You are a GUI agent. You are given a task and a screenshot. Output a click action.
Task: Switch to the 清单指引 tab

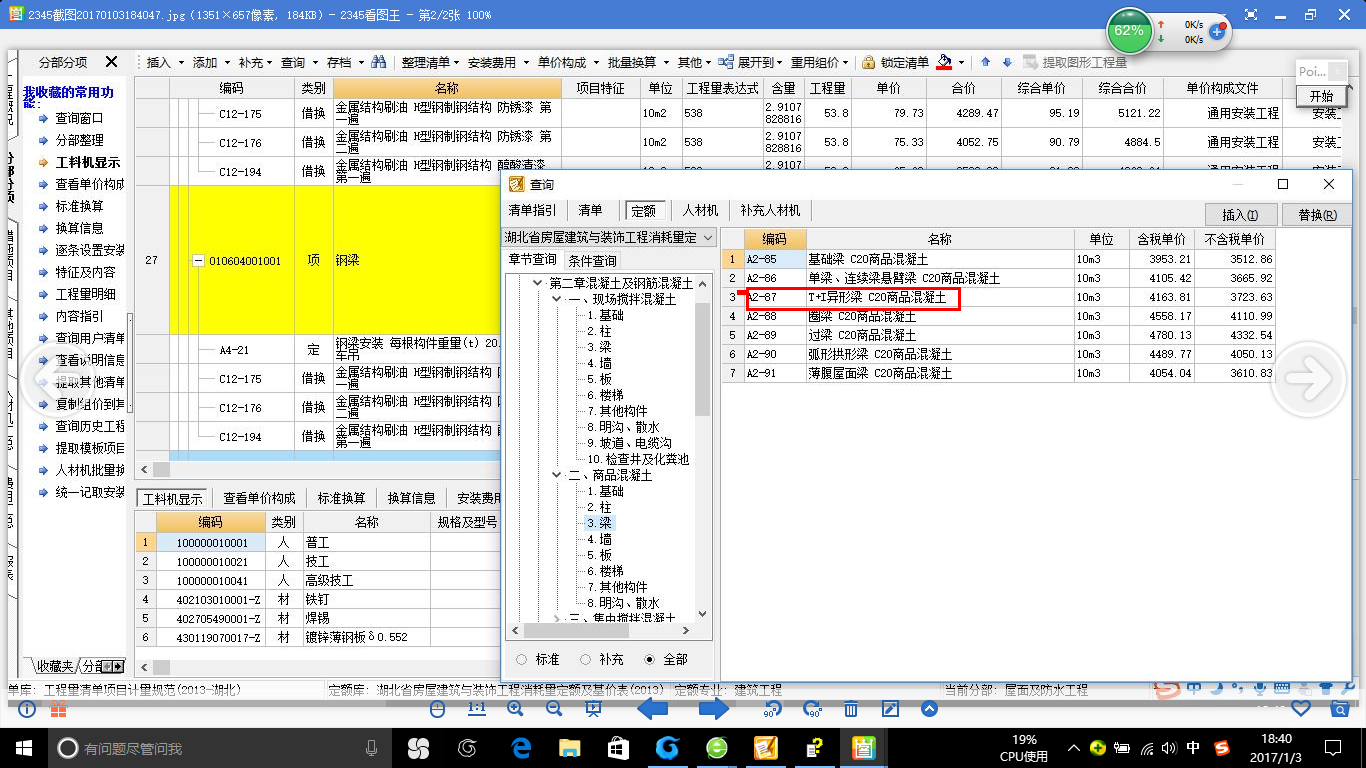point(533,211)
